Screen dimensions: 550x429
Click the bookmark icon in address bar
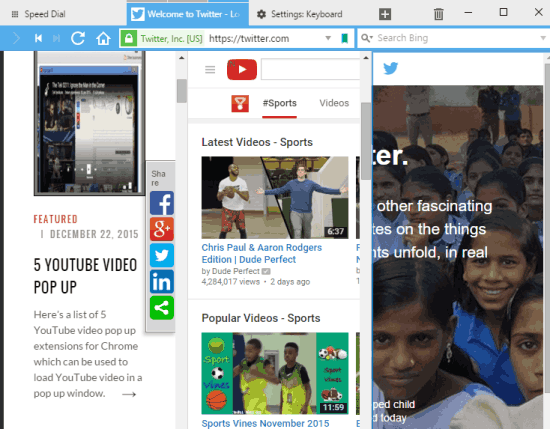(x=344, y=38)
